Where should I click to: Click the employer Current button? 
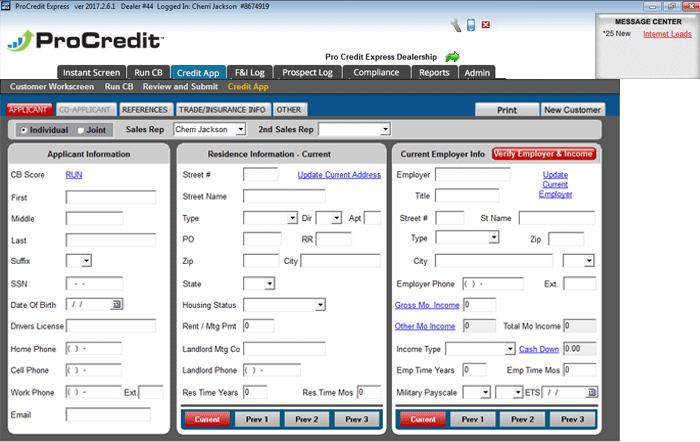pyautogui.click(x=423, y=419)
